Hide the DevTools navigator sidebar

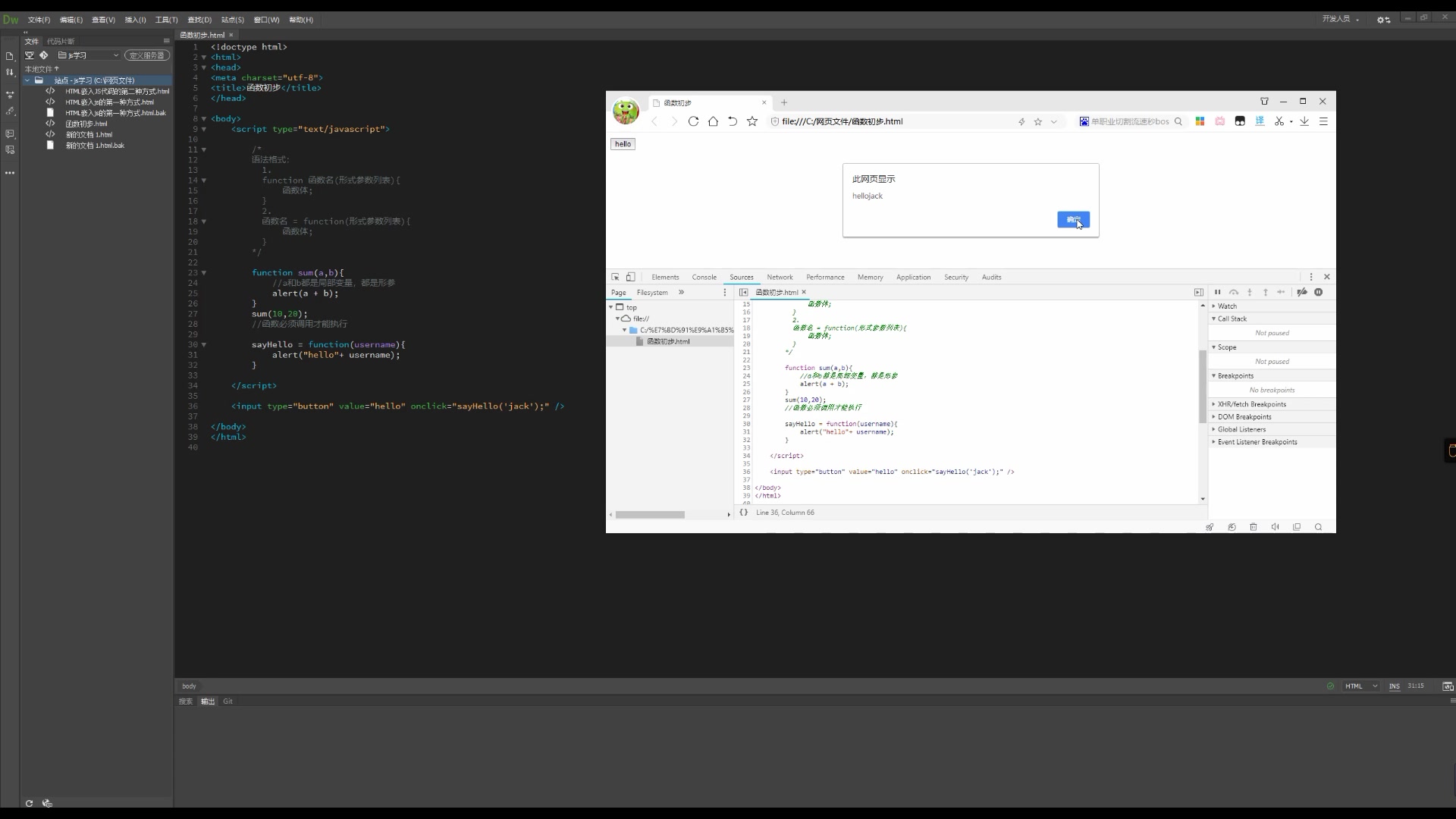click(x=744, y=292)
